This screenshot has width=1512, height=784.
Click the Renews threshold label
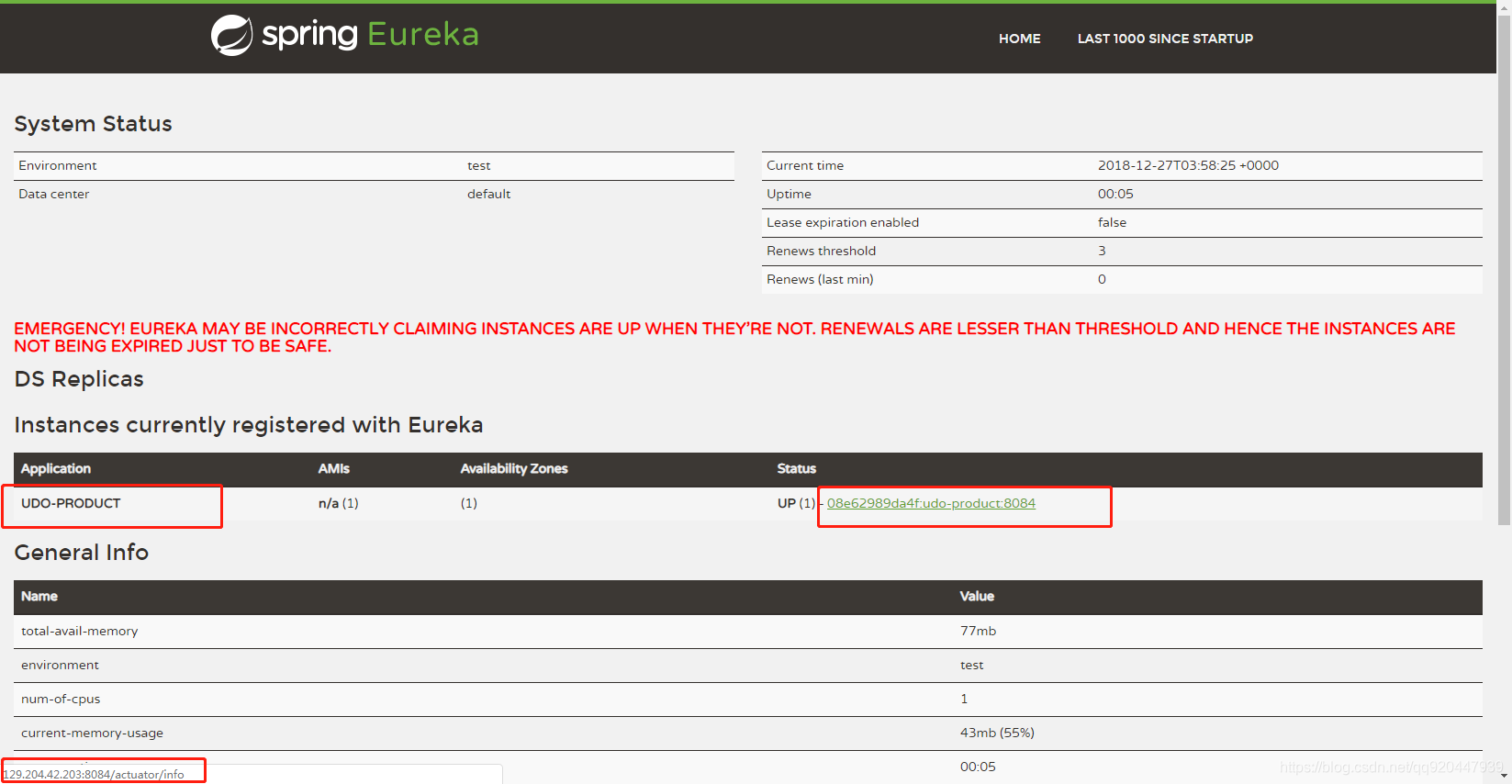pos(821,251)
